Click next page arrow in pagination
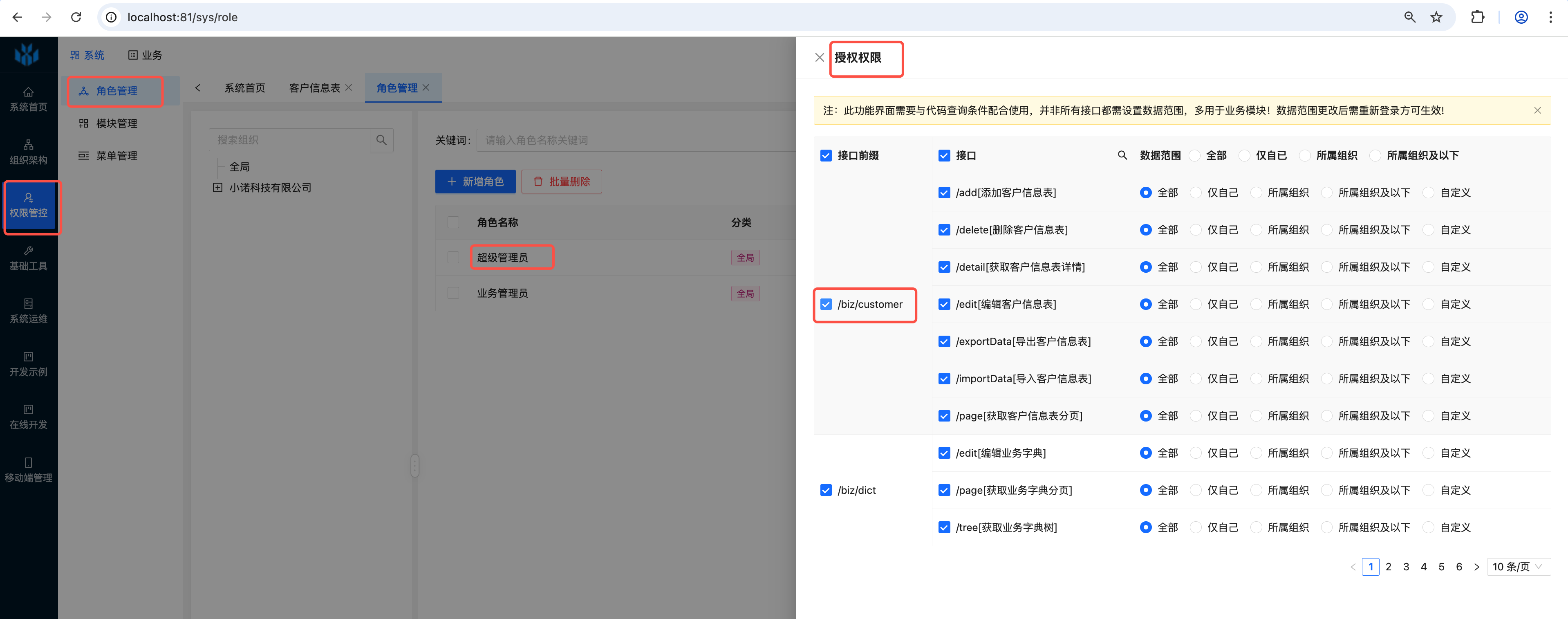Image resolution: width=1568 pixels, height=619 pixels. [1476, 567]
